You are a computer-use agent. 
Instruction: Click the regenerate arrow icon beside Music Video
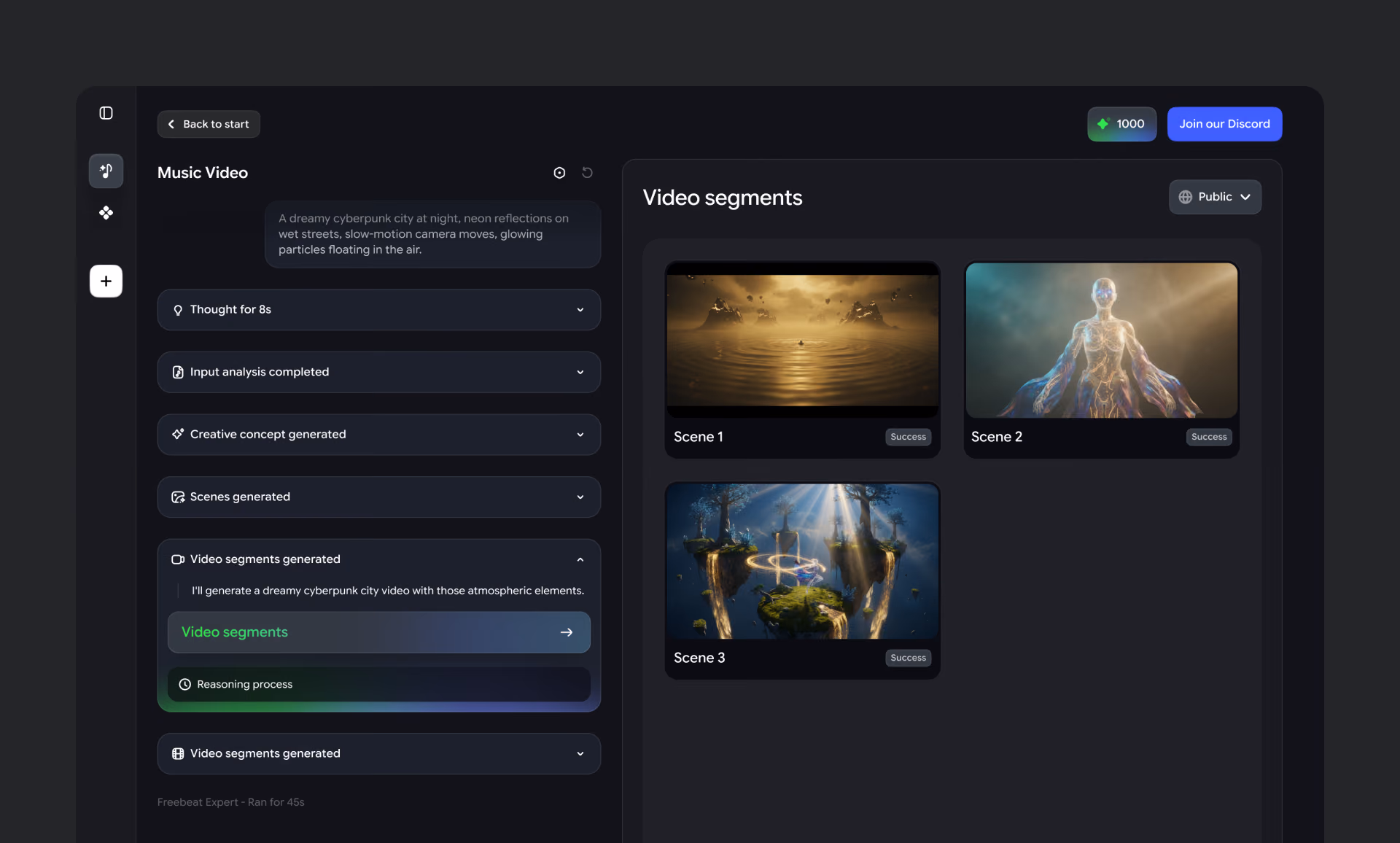click(x=587, y=173)
